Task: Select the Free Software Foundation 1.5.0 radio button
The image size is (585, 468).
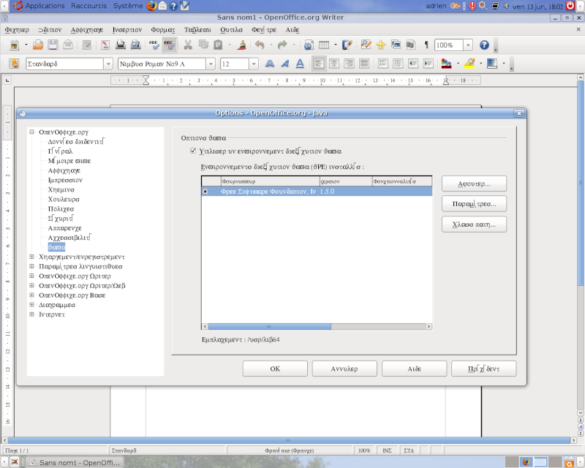Action: click(205, 191)
